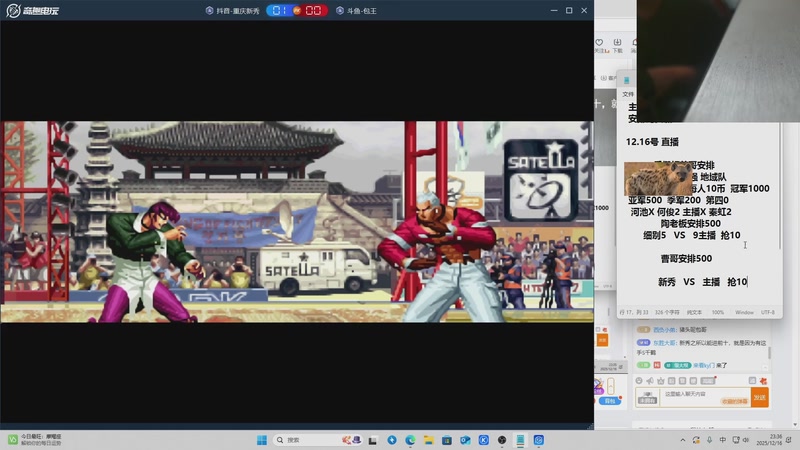
Task: Click the orange 发送 send button
Action: [x=760, y=397]
